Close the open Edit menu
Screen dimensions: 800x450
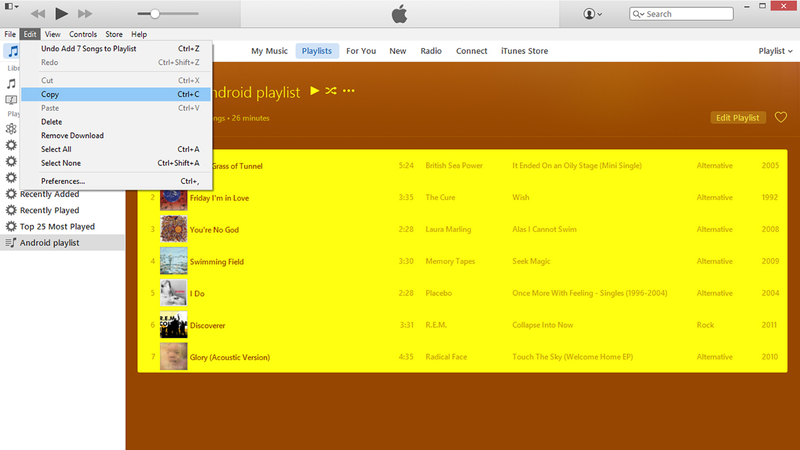pos(30,34)
